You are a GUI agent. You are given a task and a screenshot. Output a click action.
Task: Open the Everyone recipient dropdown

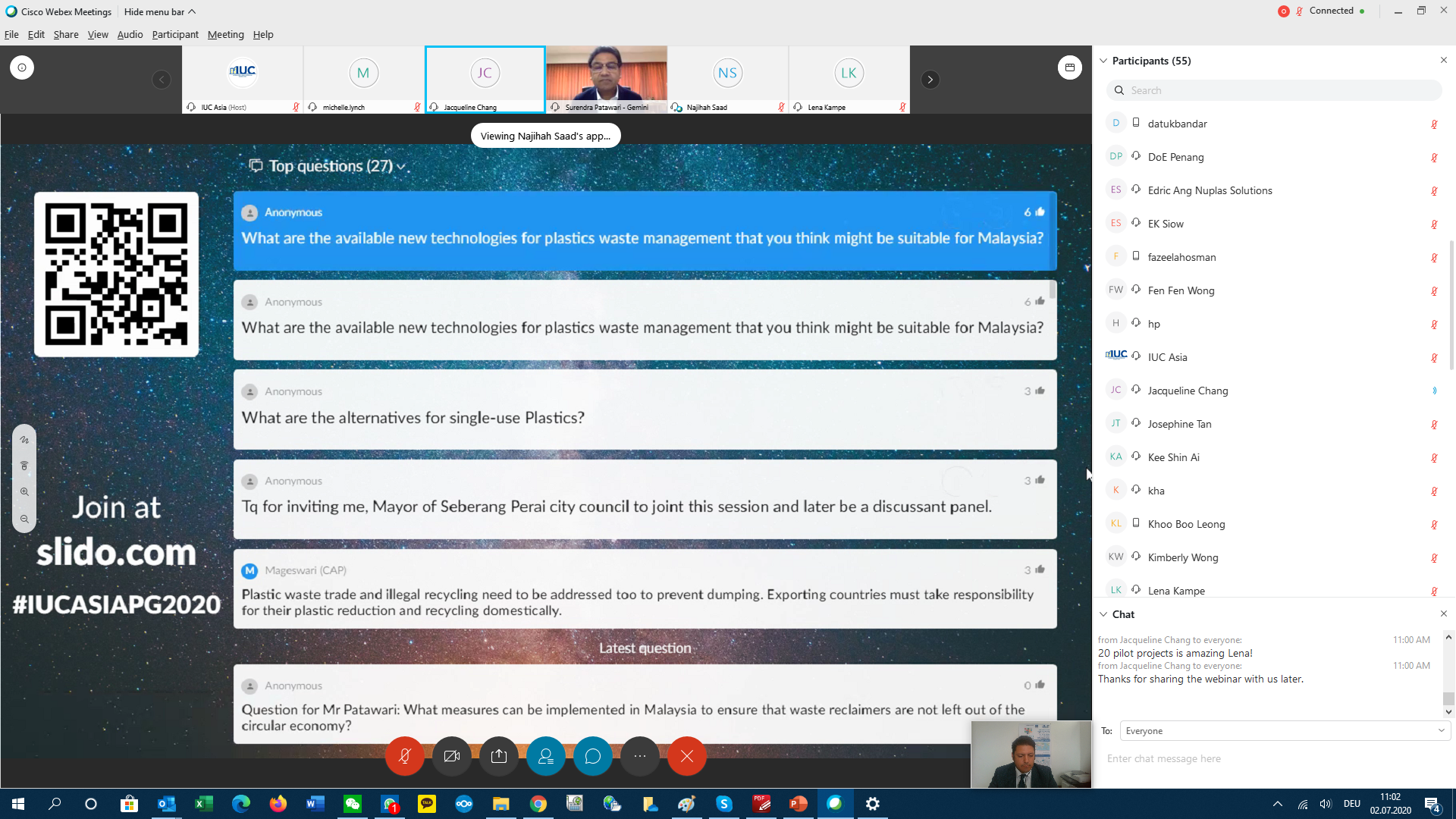[1285, 731]
